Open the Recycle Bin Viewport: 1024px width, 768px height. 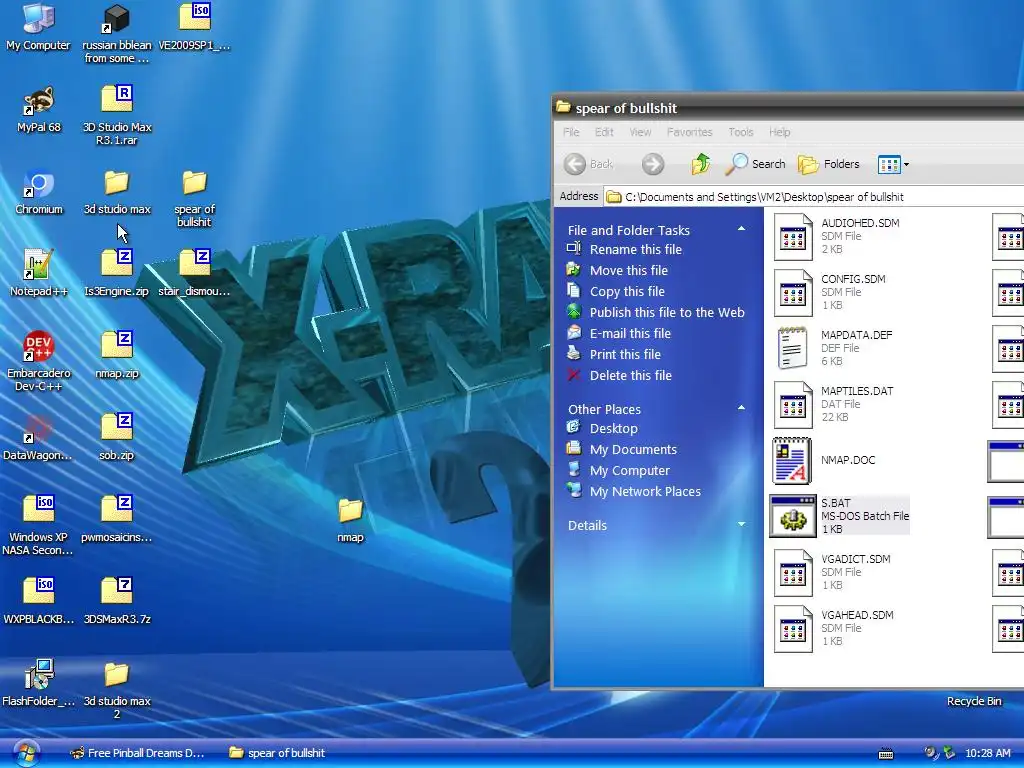coord(974,701)
